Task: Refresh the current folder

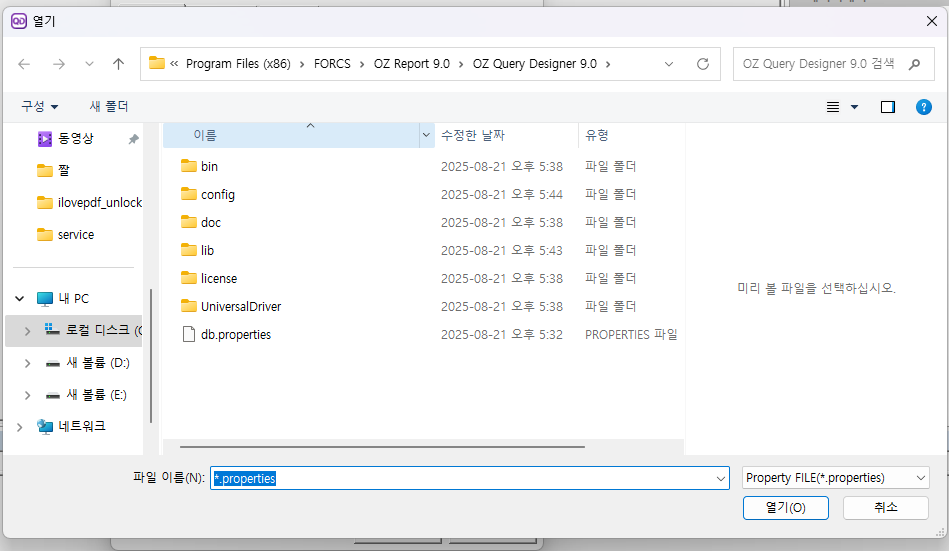Action: 703,64
